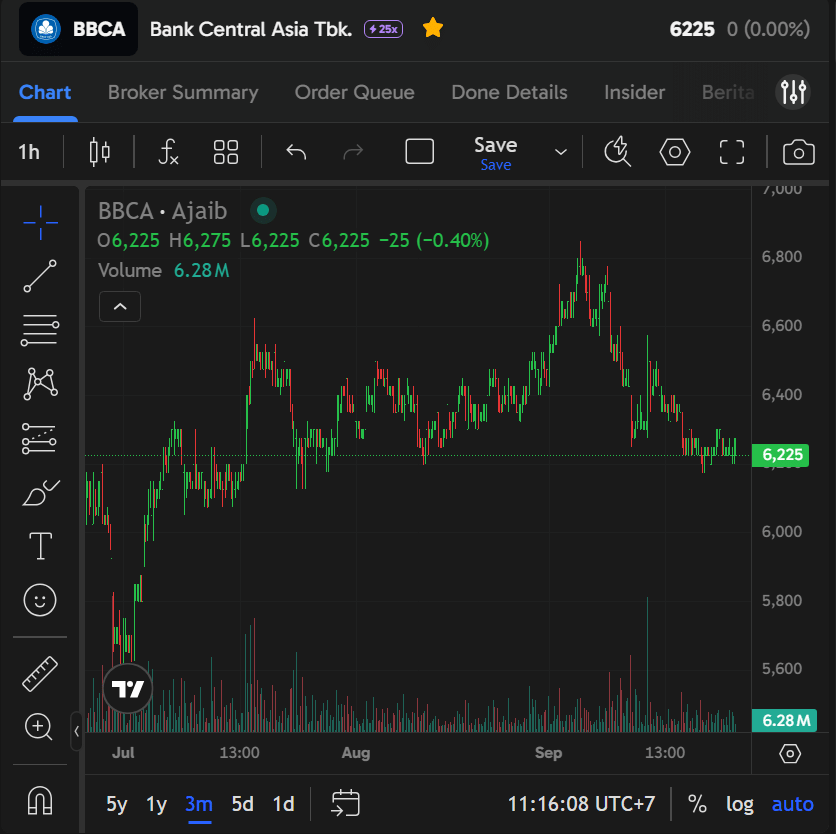
Task: Redo the chart action
Action: pyautogui.click(x=353, y=152)
